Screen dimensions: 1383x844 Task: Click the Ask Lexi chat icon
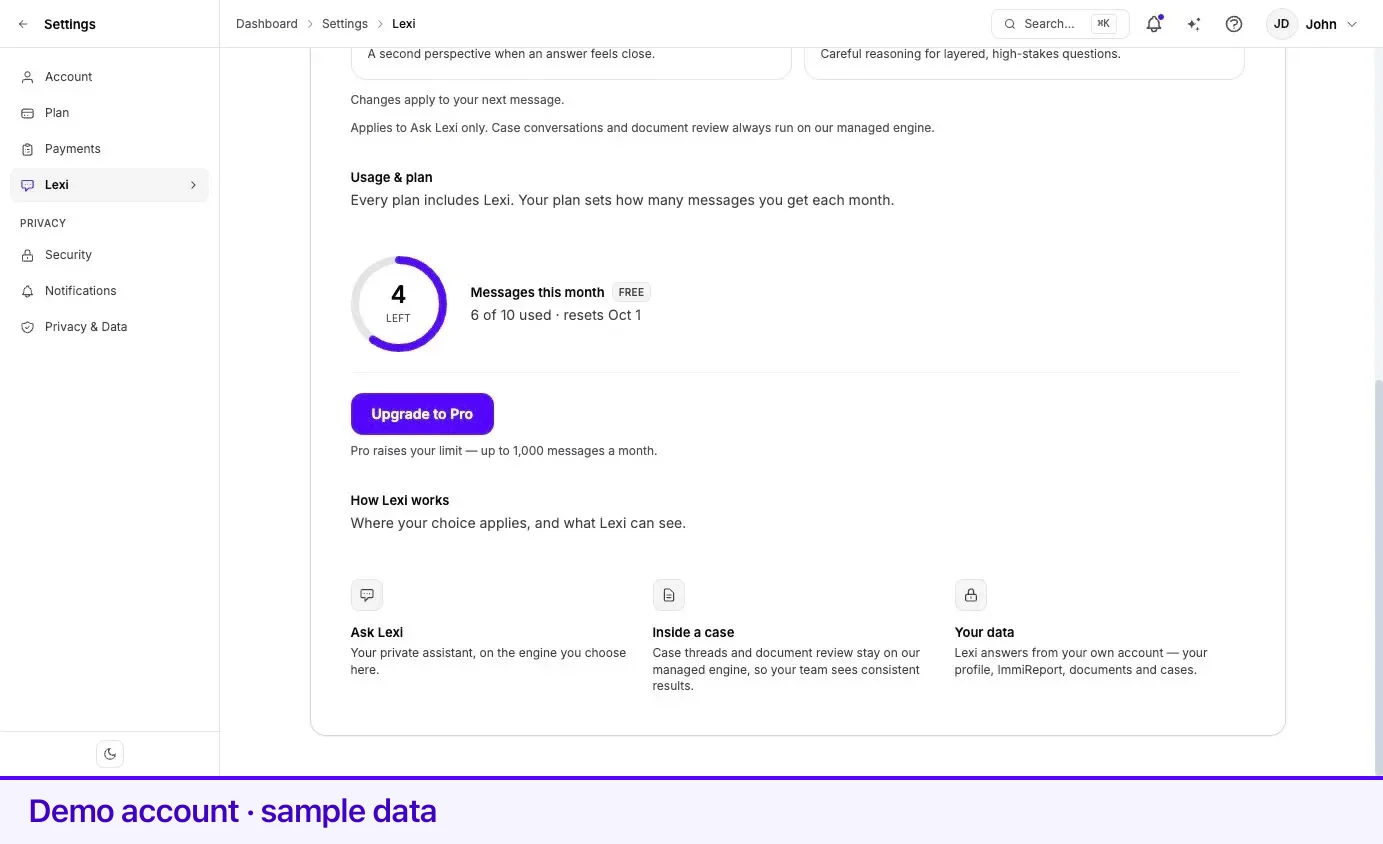click(367, 595)
